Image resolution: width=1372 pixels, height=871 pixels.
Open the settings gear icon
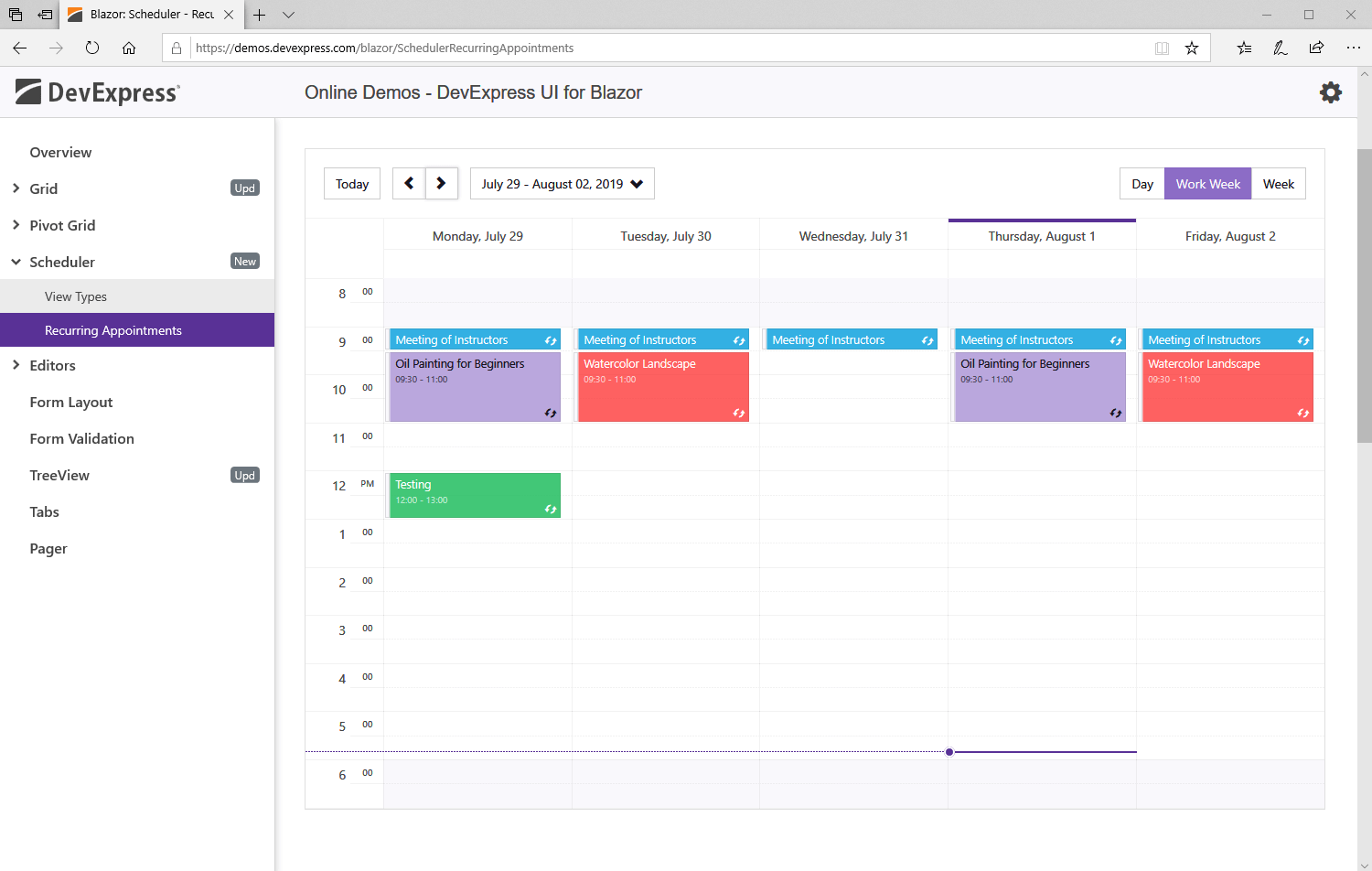click(x=1330, y=92)
